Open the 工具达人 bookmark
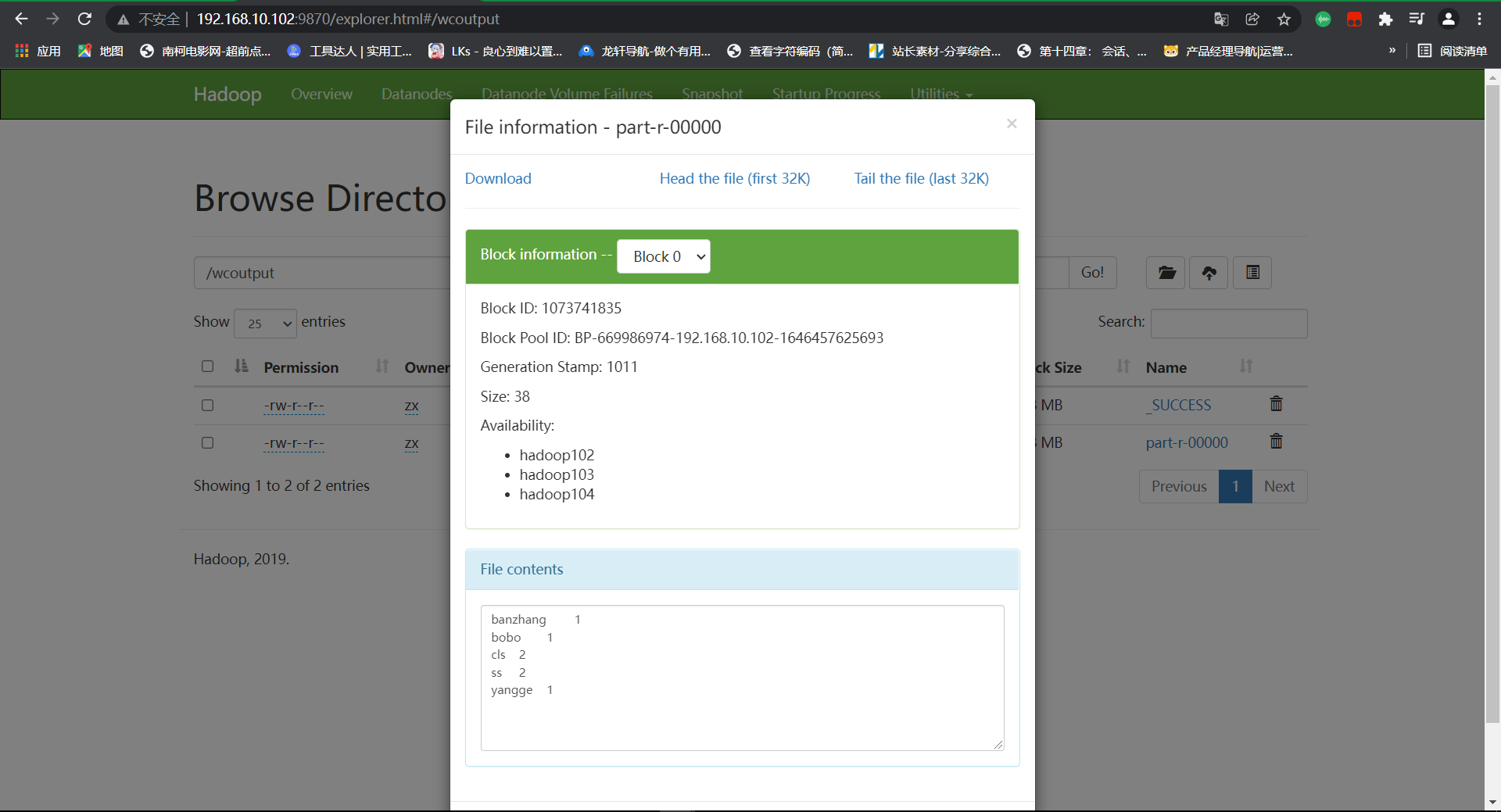This screenshot has width=1501, height=812. [x=349, y=51]
